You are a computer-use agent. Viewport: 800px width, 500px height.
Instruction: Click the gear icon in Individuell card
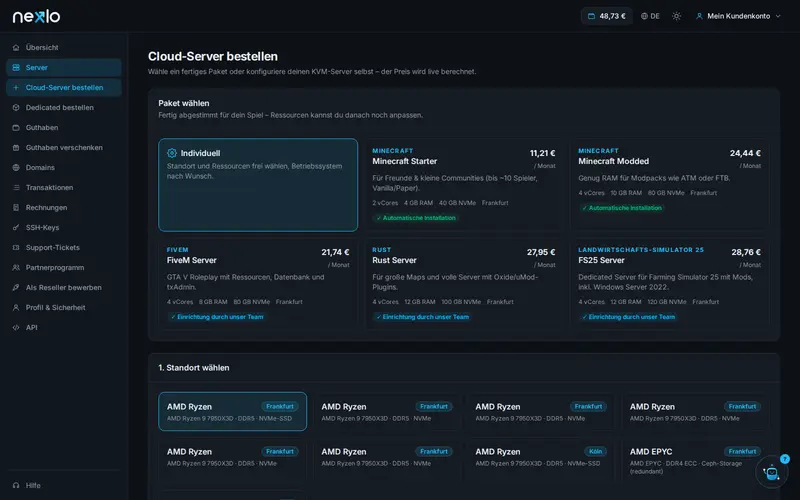tap(172, 153)
